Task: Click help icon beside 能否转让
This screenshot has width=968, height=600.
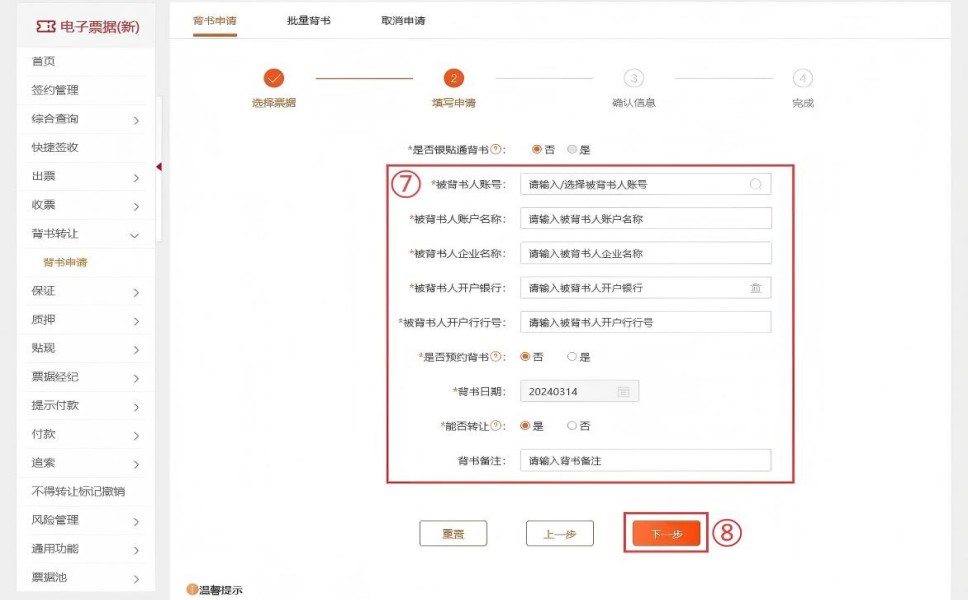Action: [x=494, y=426]
